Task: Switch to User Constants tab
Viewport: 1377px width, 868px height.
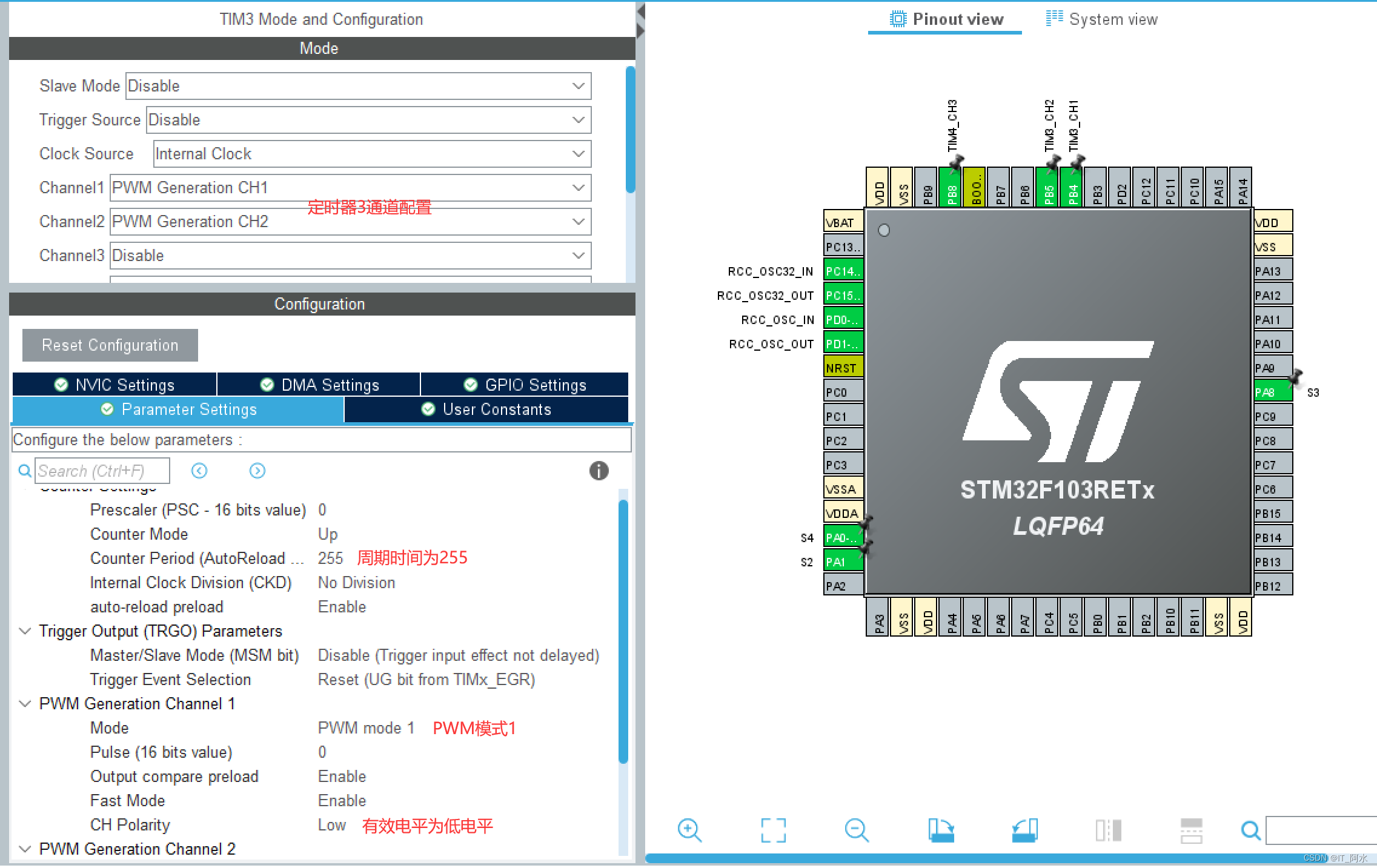Action: (x=486, y=409)
